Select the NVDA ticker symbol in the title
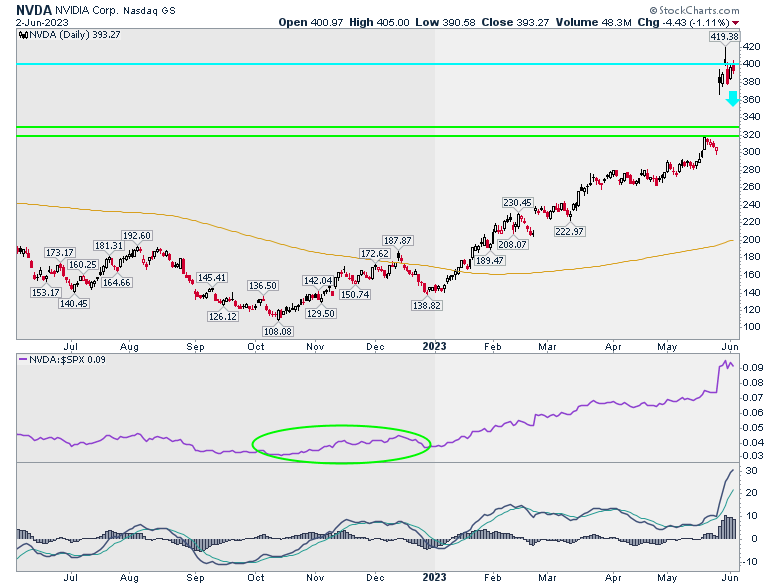This screenshot has height=586, width=780. pyautogui.click(x=34, y=10)
